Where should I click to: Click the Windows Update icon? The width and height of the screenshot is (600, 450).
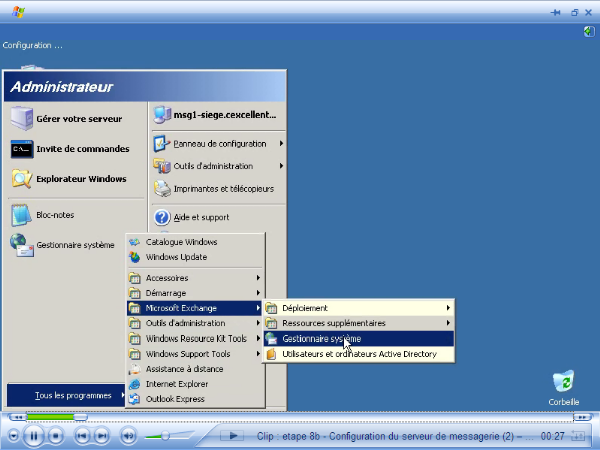[134, 257]
